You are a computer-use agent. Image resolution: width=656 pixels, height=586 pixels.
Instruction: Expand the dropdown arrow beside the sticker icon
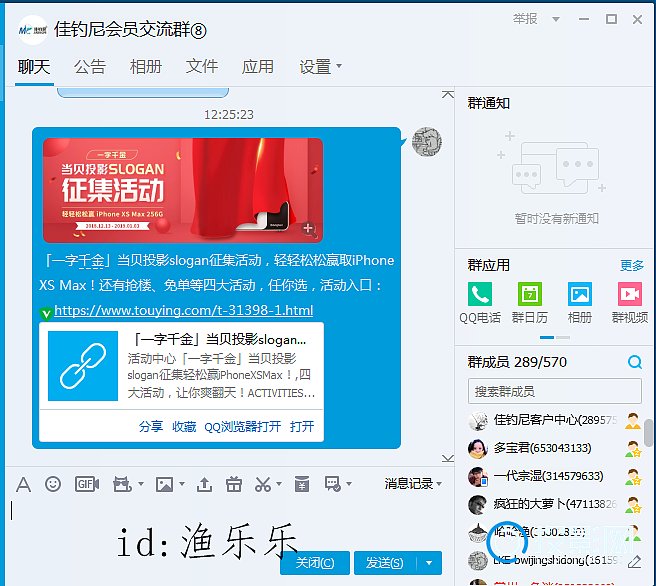141,484
